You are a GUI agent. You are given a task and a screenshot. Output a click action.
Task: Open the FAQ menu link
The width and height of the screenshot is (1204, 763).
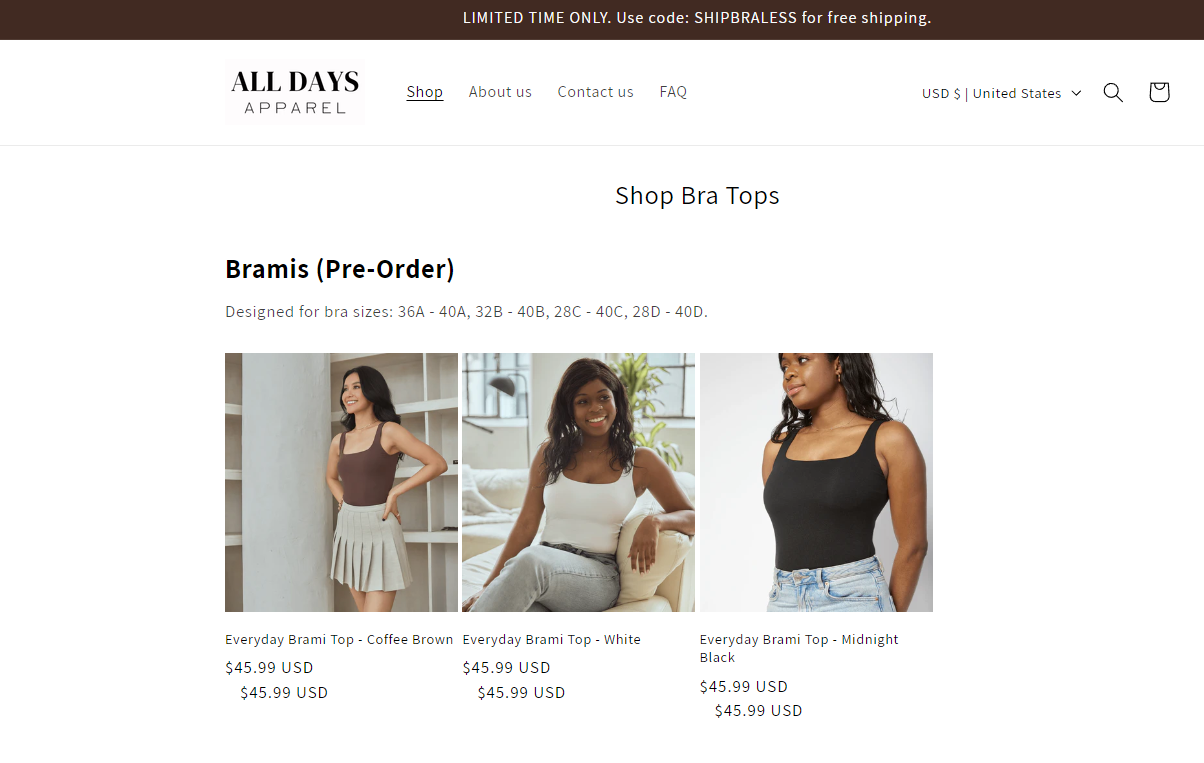(x=673, y=92)
